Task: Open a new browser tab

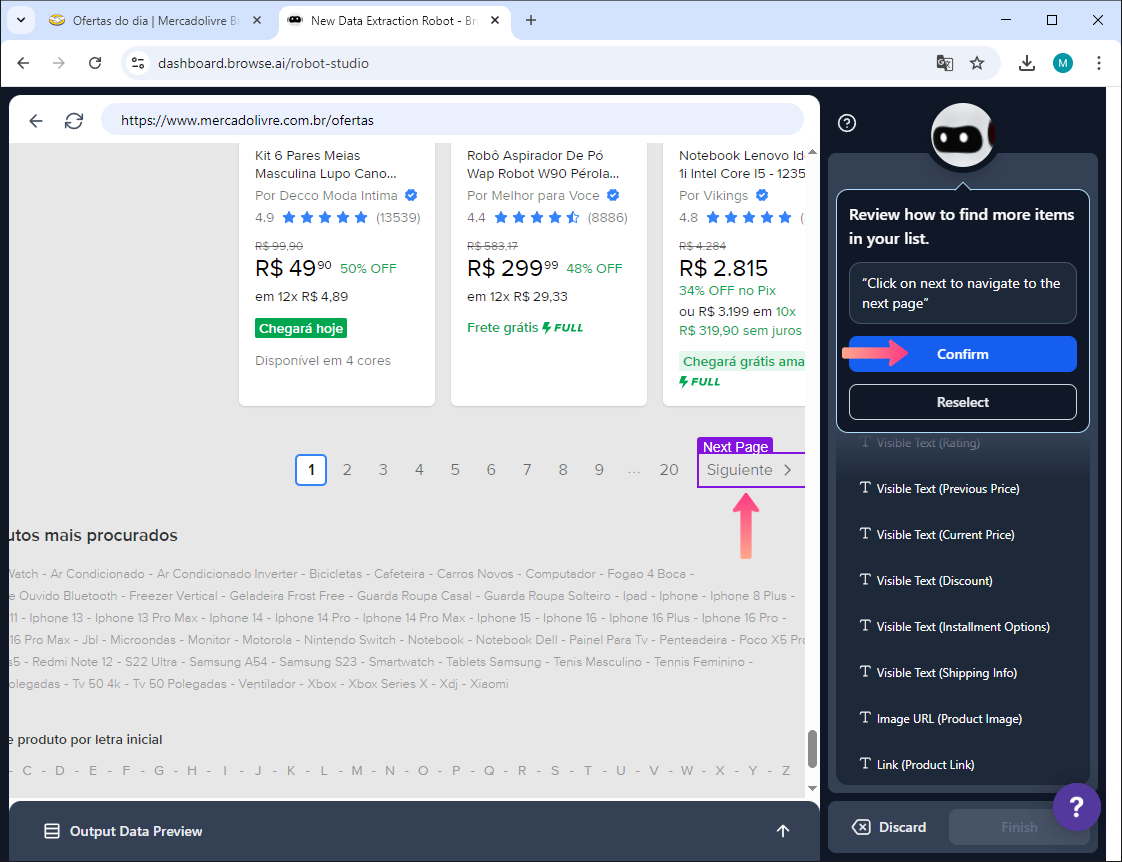Action: pyautogui.click(x=530, y=20)
